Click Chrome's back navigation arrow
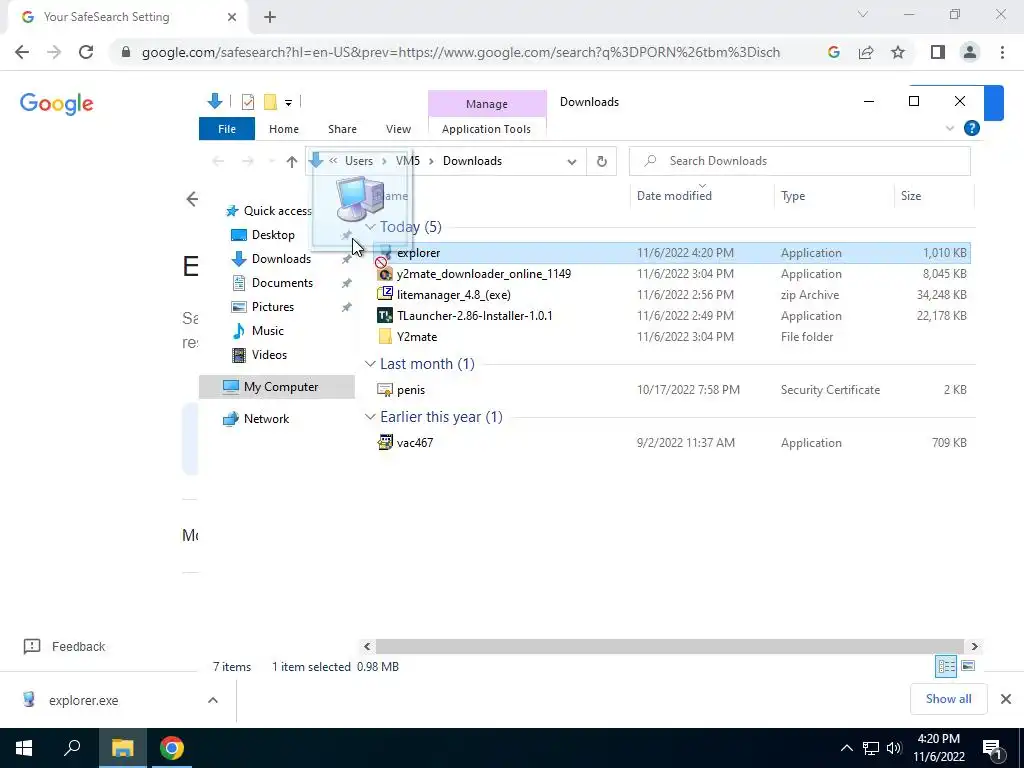 (22, 52)
